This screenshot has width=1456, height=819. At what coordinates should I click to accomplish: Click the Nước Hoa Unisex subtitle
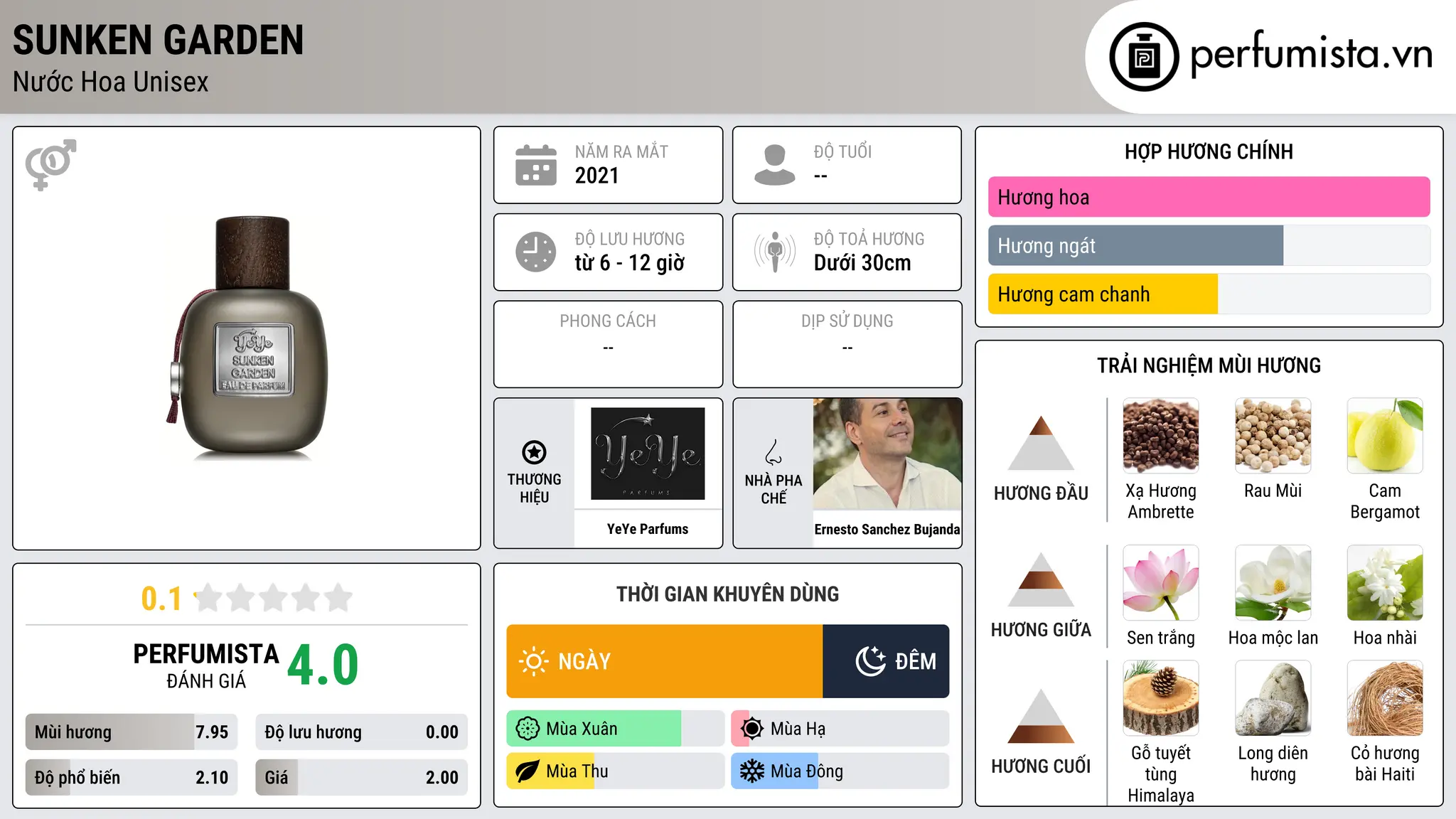111,82
